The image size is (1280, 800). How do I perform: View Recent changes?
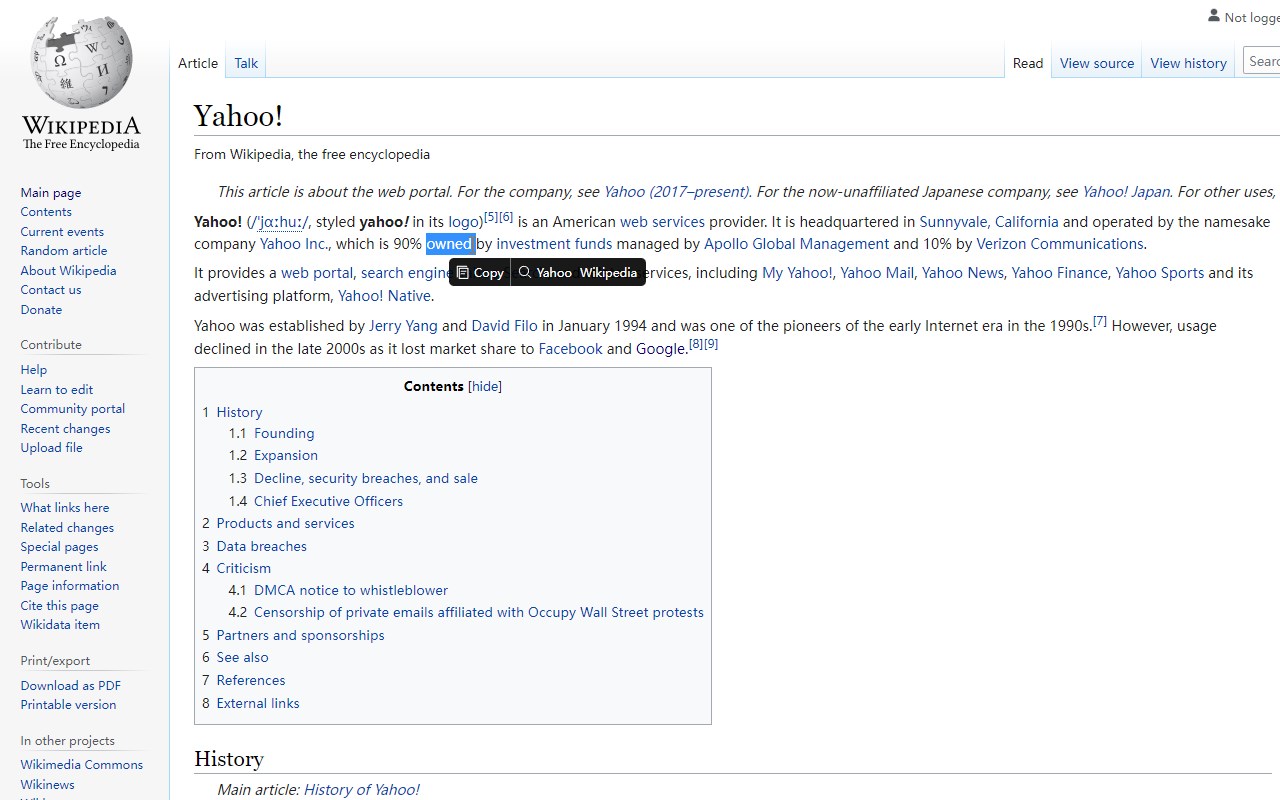(65, 429)
